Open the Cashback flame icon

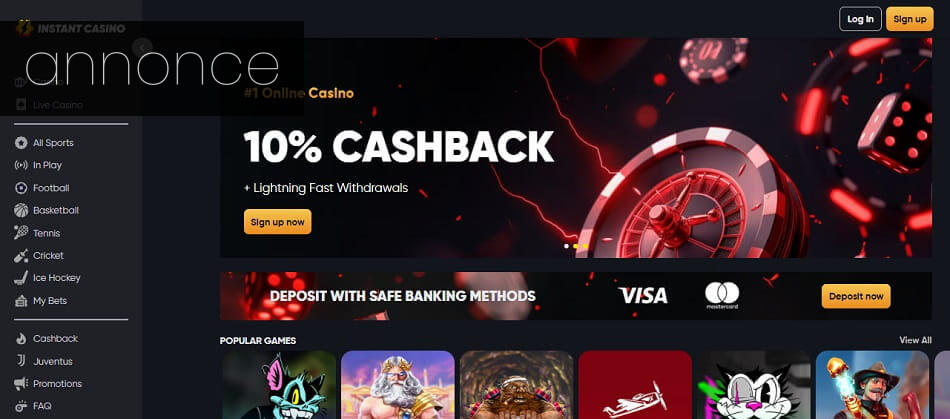21,338
